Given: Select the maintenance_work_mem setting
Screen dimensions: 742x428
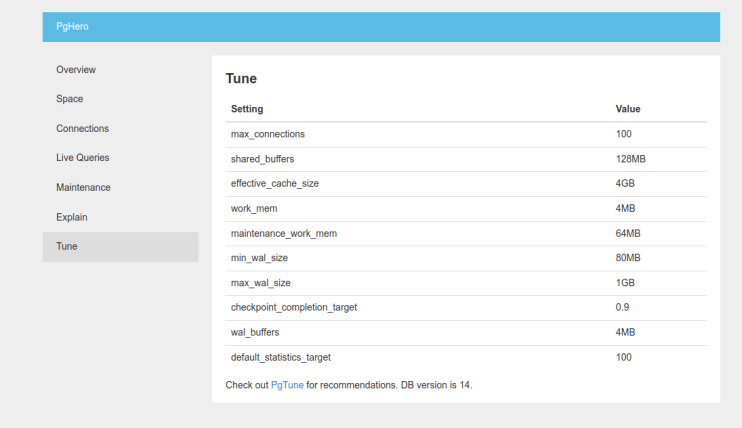Looking at the screenshot, I should click(283, 233).
